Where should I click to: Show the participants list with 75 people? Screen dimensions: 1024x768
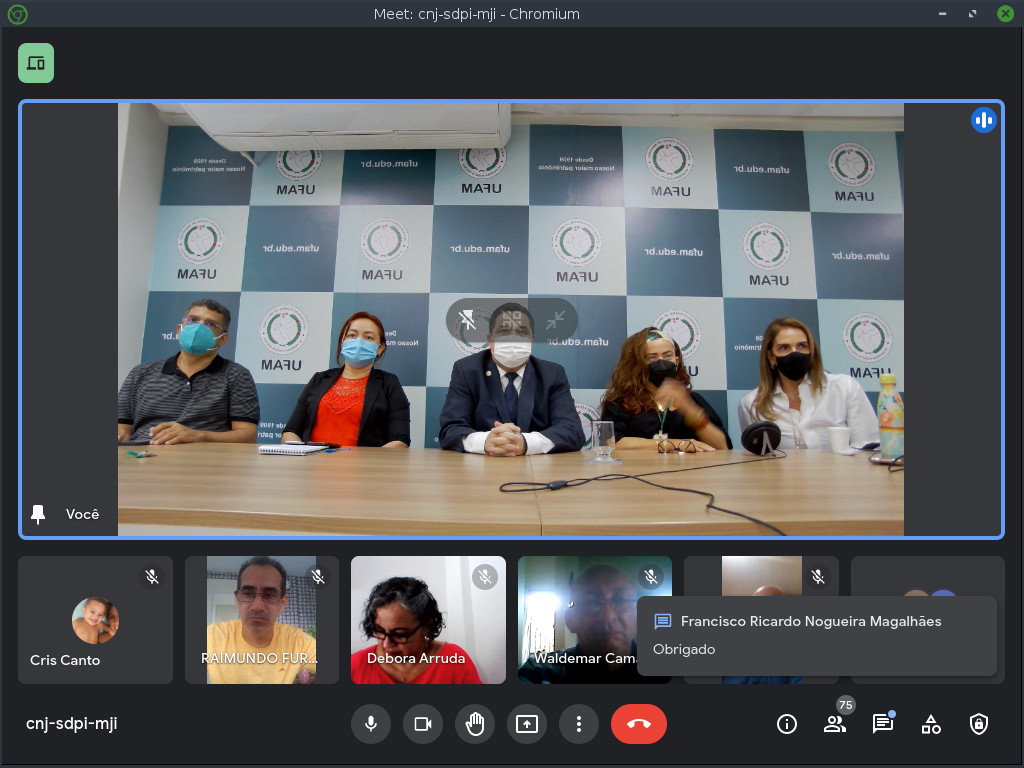(x=835, y=724)
